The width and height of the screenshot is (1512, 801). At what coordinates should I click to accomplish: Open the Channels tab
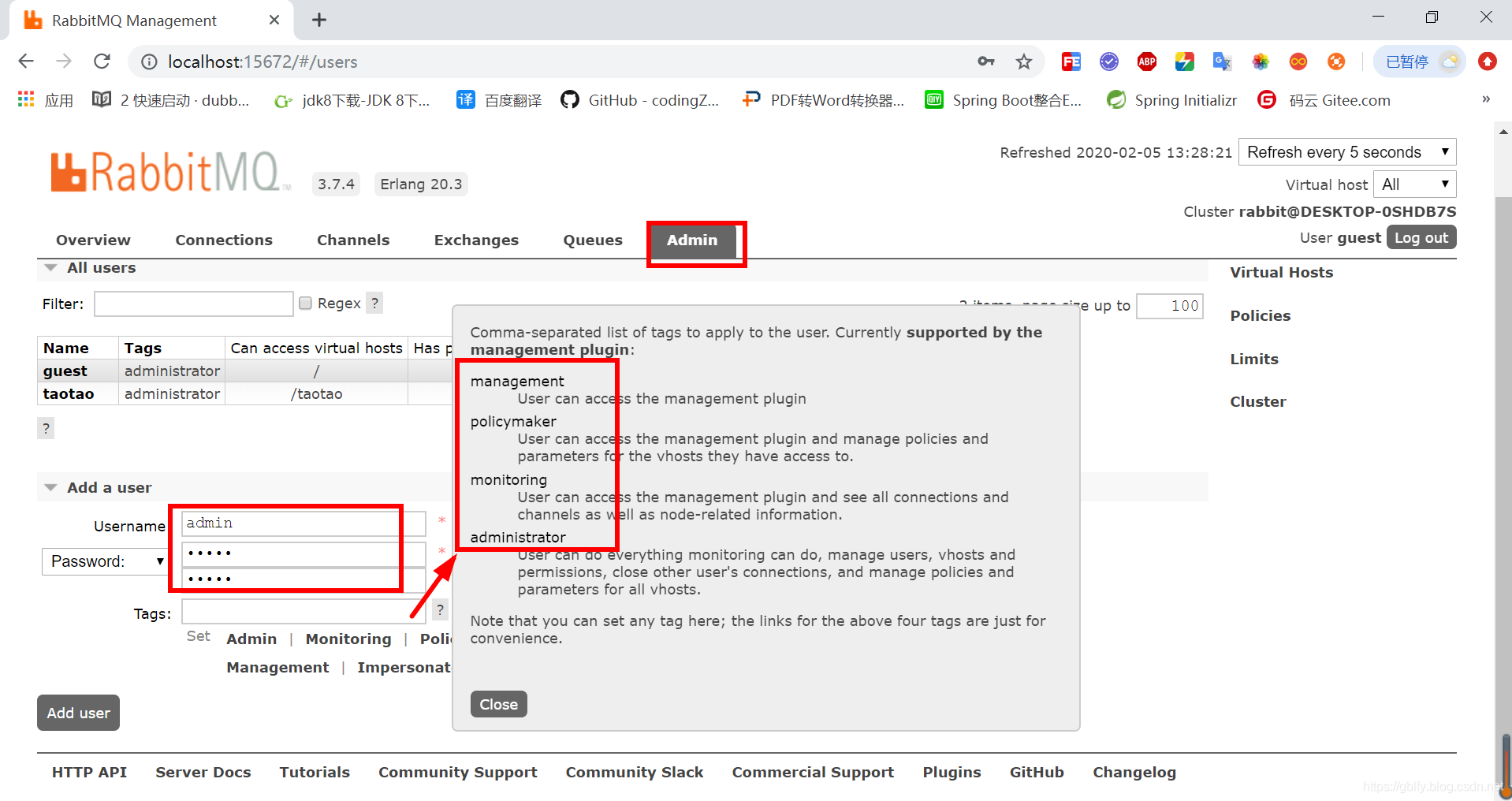(353, 240)
